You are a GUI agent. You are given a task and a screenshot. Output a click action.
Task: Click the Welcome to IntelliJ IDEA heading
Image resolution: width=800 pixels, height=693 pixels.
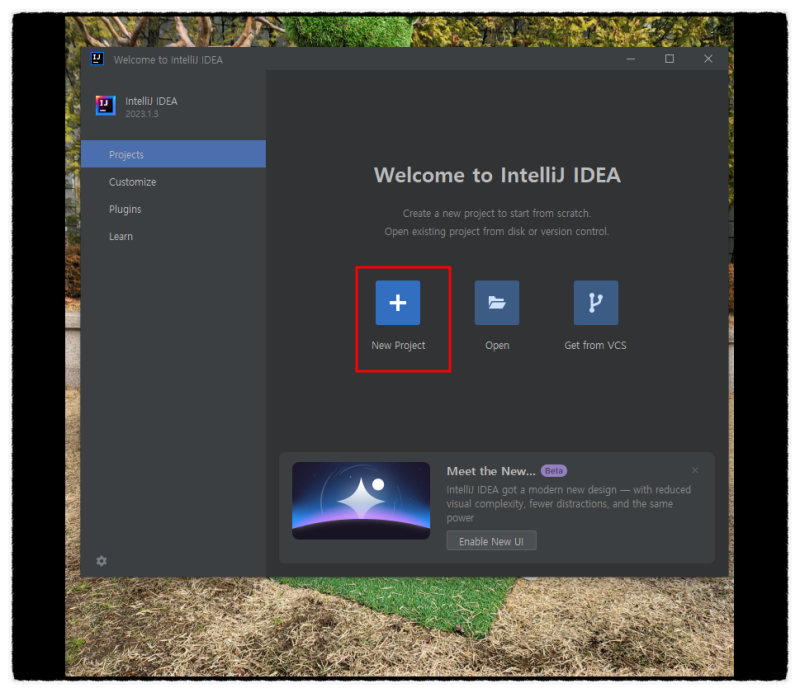pyautogui.click(x=497, y=175)
